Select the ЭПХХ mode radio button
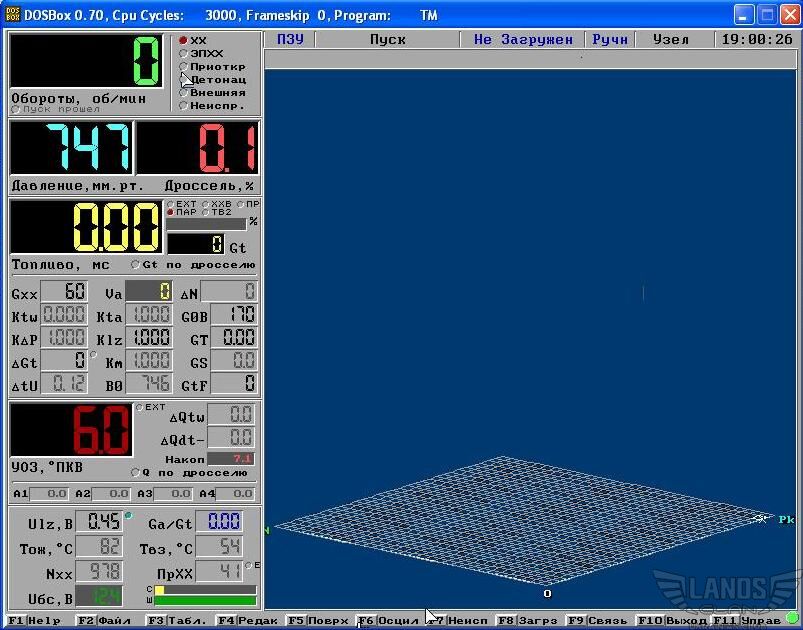Screen dimensions: 803x630 point(183,53)
